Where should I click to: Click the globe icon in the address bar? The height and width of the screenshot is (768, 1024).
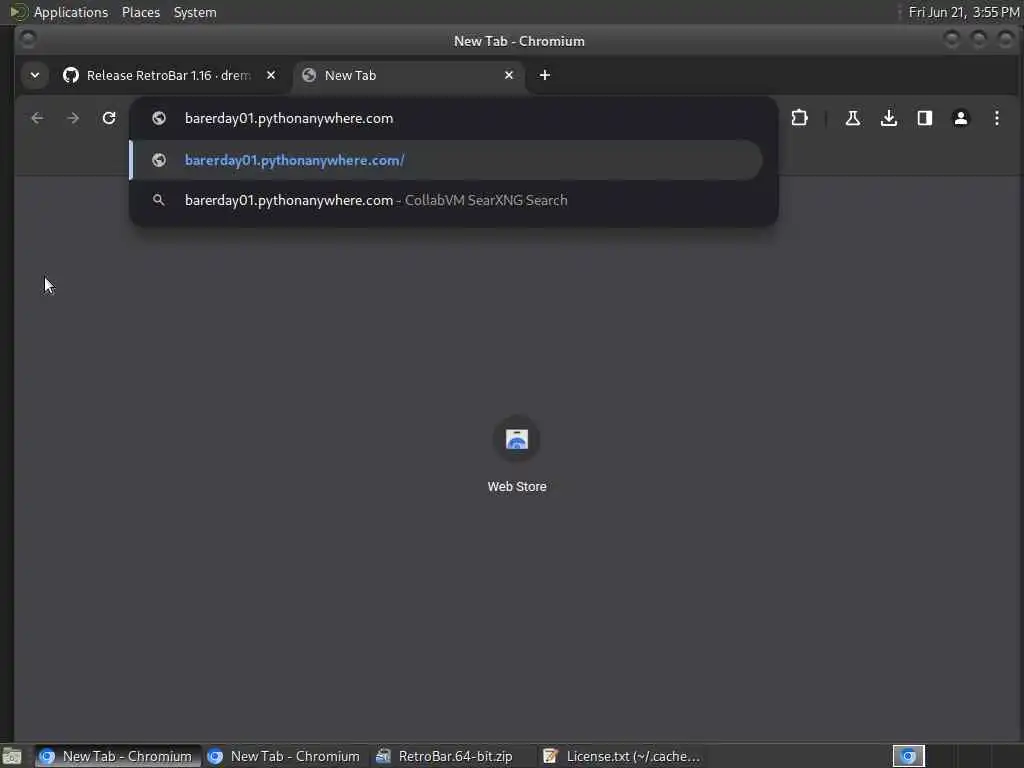pyautogui.click(x=159, y=118)
